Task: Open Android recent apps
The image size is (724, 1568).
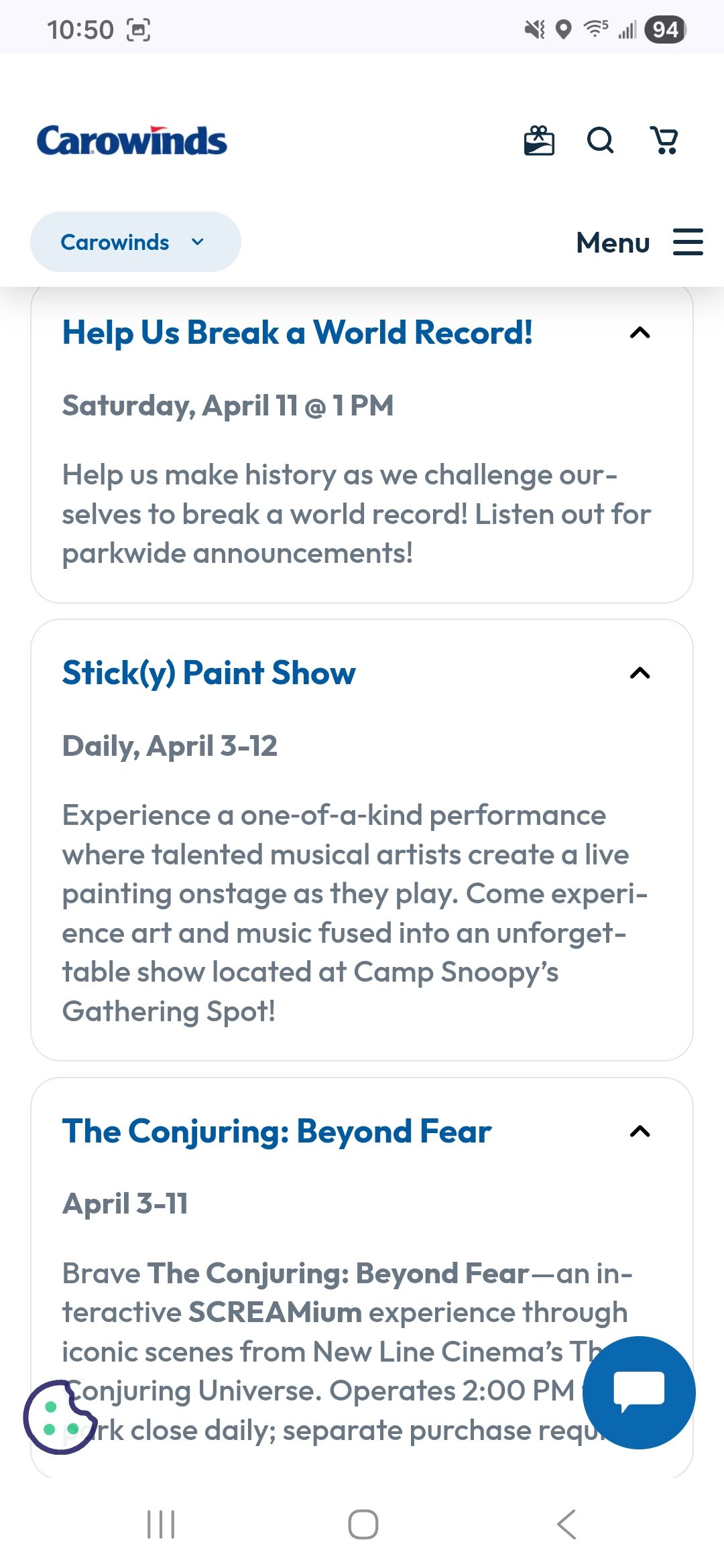Action: [161, 1524]
